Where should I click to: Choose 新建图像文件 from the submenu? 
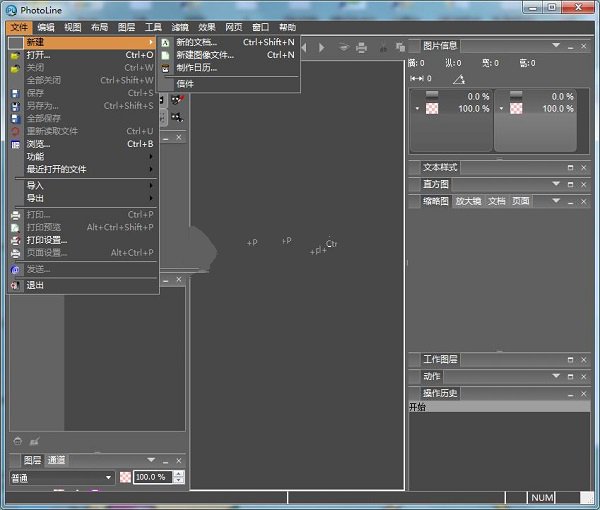(229, 55)
